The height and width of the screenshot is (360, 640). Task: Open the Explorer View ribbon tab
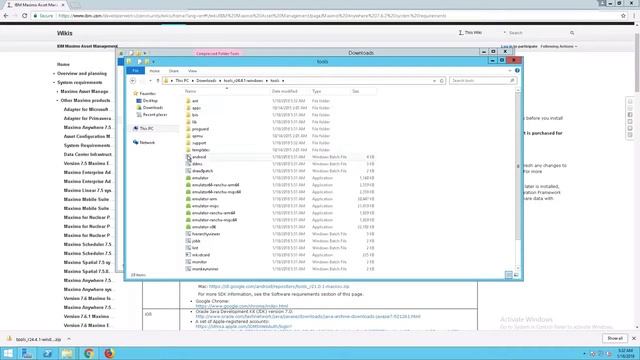click(x=192, y=71)
